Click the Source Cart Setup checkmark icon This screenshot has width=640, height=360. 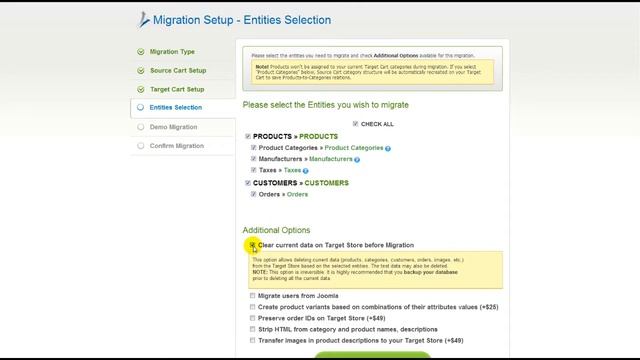141,71
